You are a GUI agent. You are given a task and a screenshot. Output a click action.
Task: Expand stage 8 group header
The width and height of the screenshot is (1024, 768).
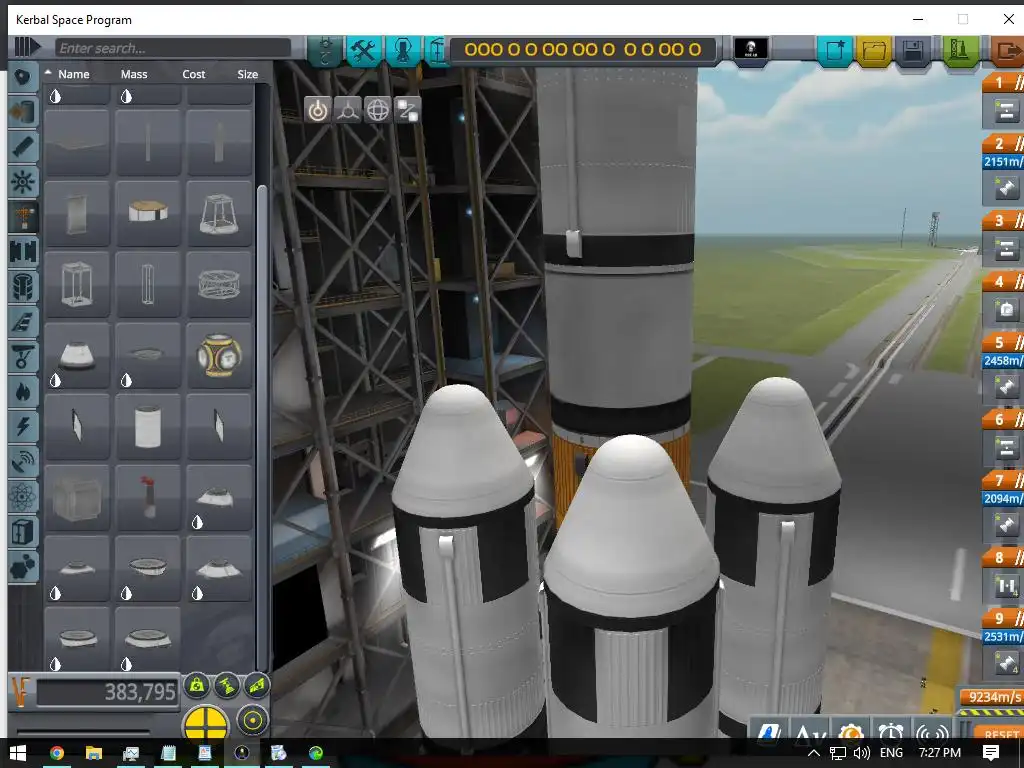[x=1003, y=557]
